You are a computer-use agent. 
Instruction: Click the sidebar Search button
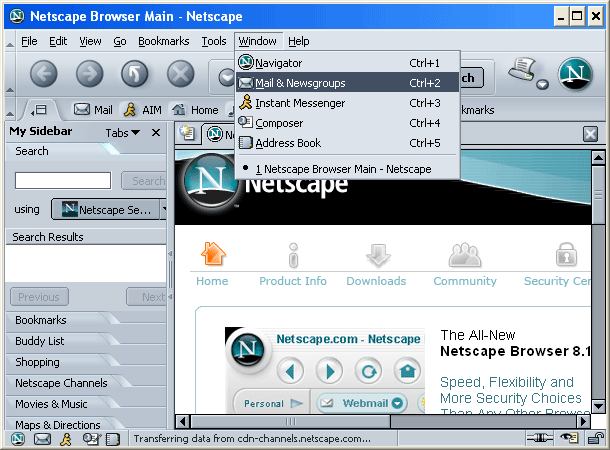pos(144,181)
